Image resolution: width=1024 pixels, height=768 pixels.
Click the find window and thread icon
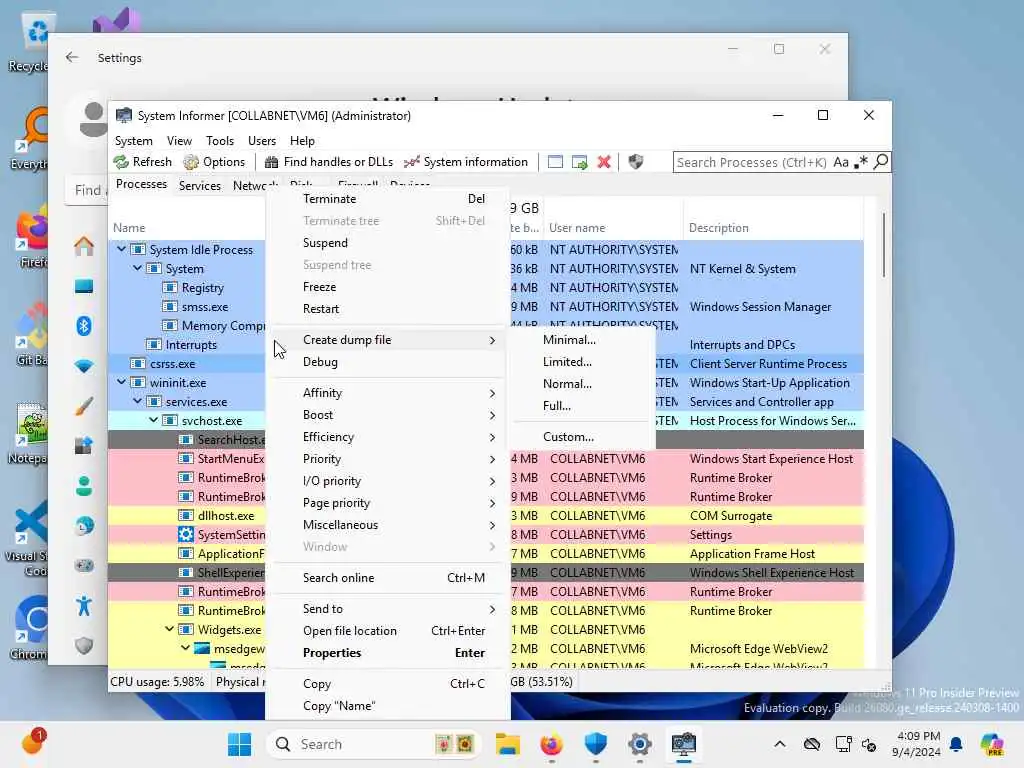579,162
